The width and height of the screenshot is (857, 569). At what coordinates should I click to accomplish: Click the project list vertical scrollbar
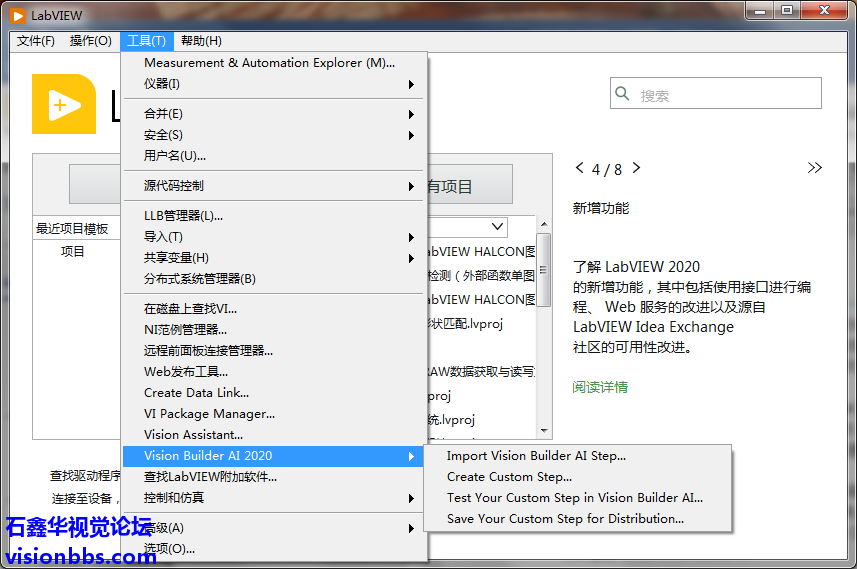(544, 330)
